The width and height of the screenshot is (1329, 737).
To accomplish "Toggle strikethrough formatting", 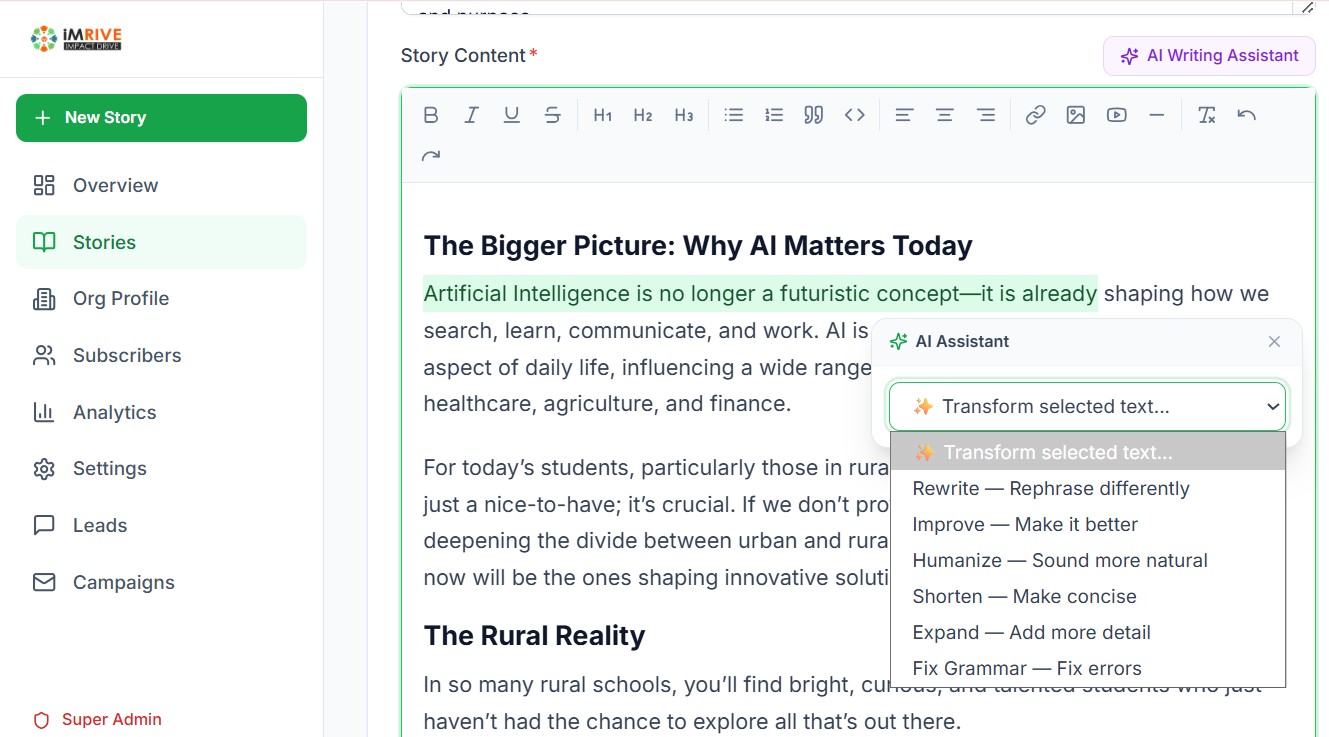I will tap(552, 115).
